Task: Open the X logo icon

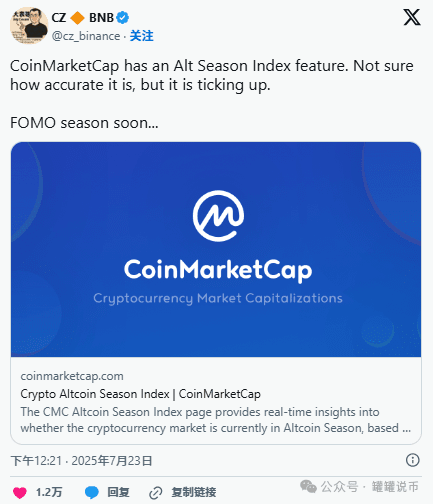Action: point(412,17)
